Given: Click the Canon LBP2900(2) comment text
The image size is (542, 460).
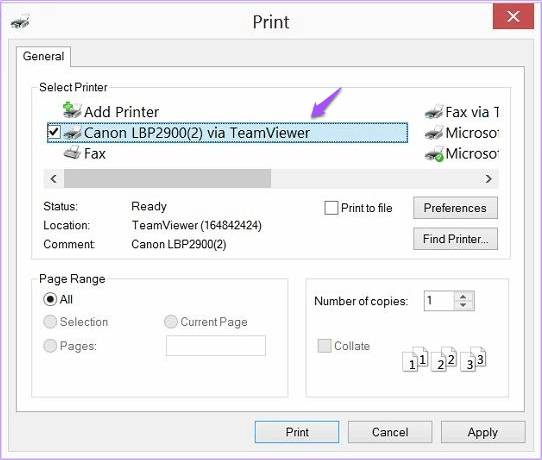Looking at the screenshot, I should tap(179, 244).
